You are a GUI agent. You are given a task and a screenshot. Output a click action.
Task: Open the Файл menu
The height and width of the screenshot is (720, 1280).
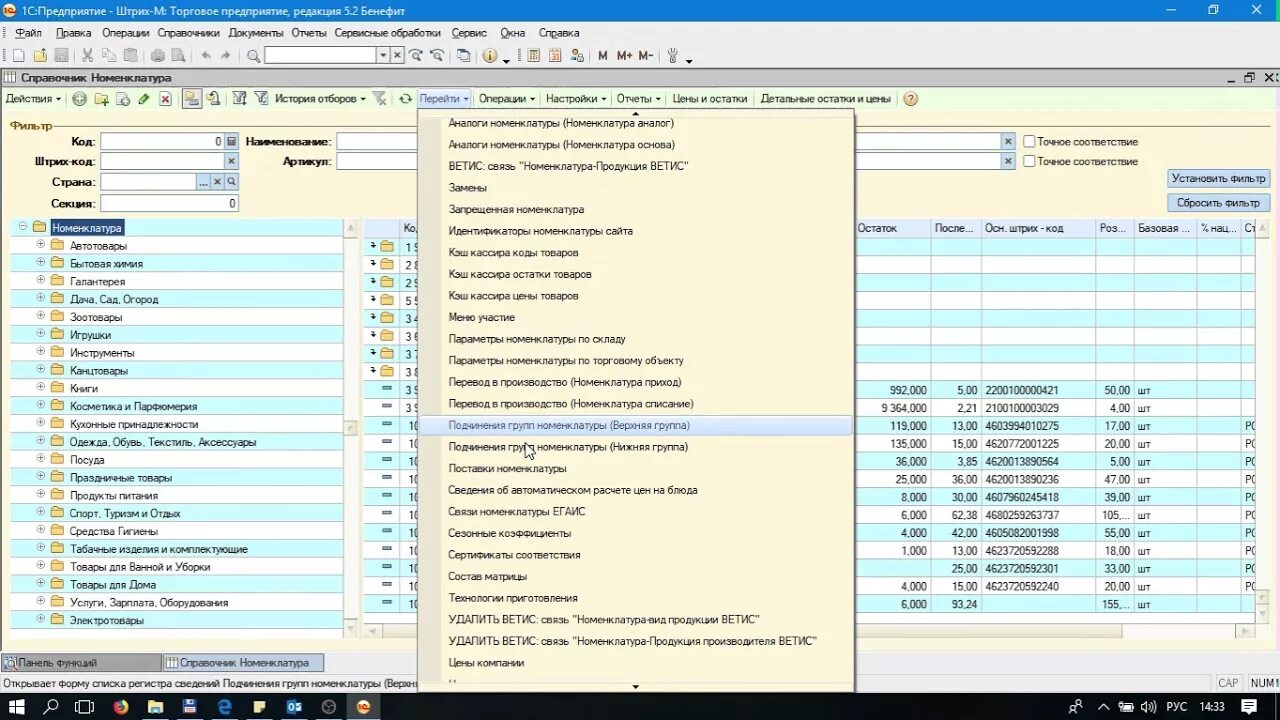pos(27,33)
